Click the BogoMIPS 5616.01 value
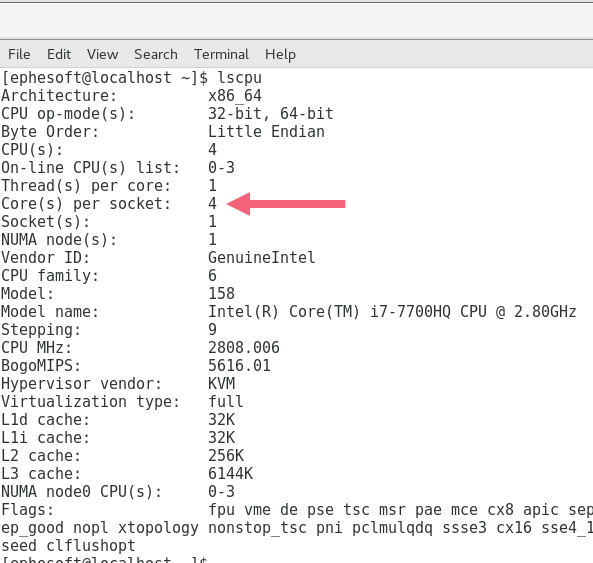The height and width of the screenshot is (563, 593). [239, 366]
